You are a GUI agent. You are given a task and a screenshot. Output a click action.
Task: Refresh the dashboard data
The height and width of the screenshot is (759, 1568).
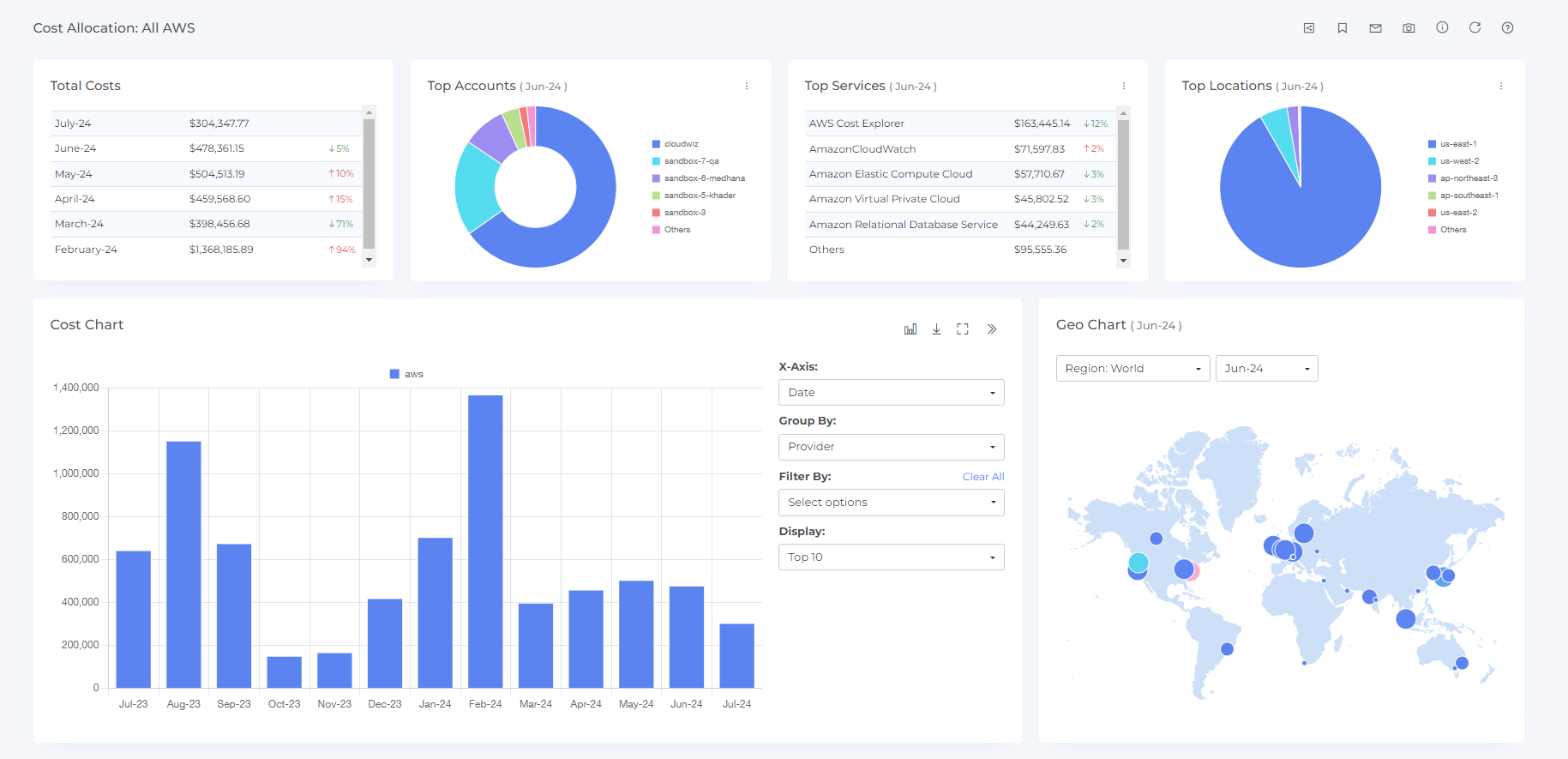(1475, 27)
